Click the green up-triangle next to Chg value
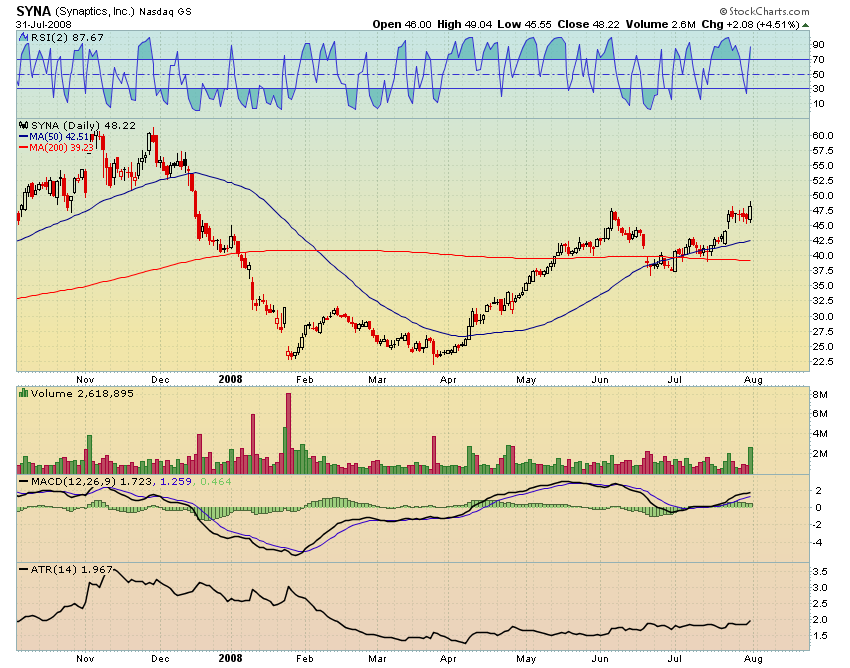Screen dimensions: 850x668 806,25
